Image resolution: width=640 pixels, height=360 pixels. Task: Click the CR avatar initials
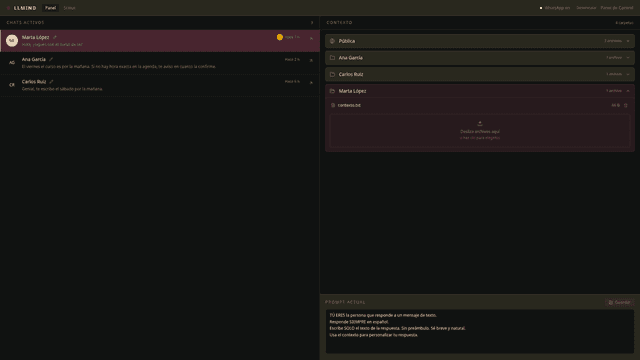[12, 85]
